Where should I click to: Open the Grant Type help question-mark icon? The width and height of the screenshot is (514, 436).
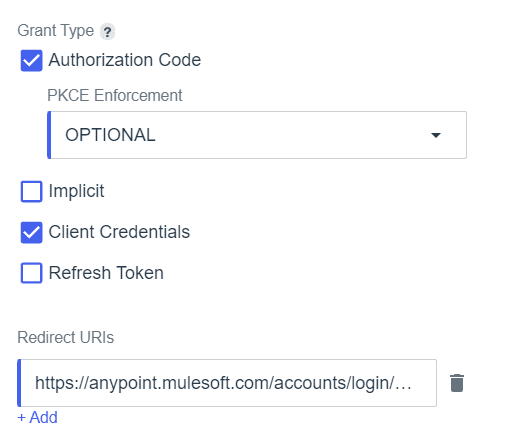(x=107, y=32)
